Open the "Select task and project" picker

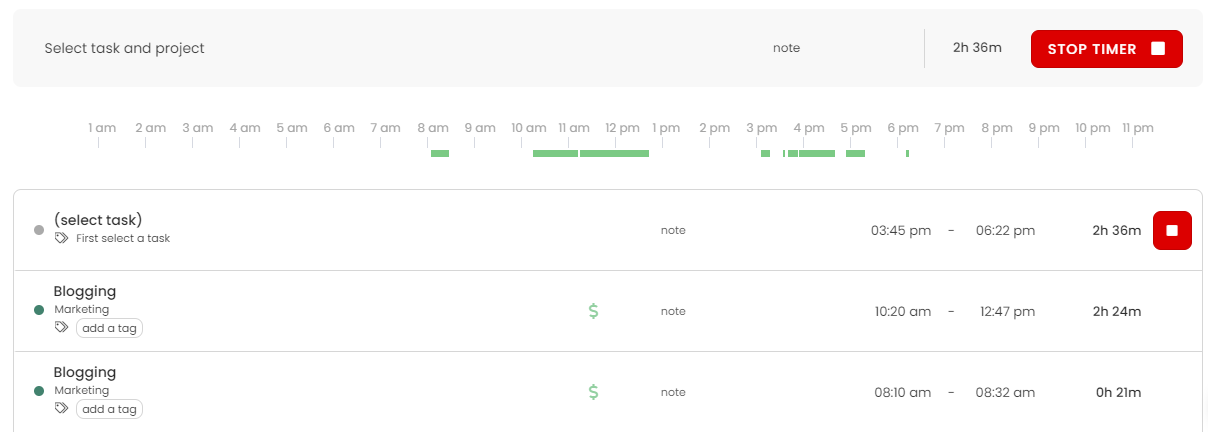click(x=125, y=49)
